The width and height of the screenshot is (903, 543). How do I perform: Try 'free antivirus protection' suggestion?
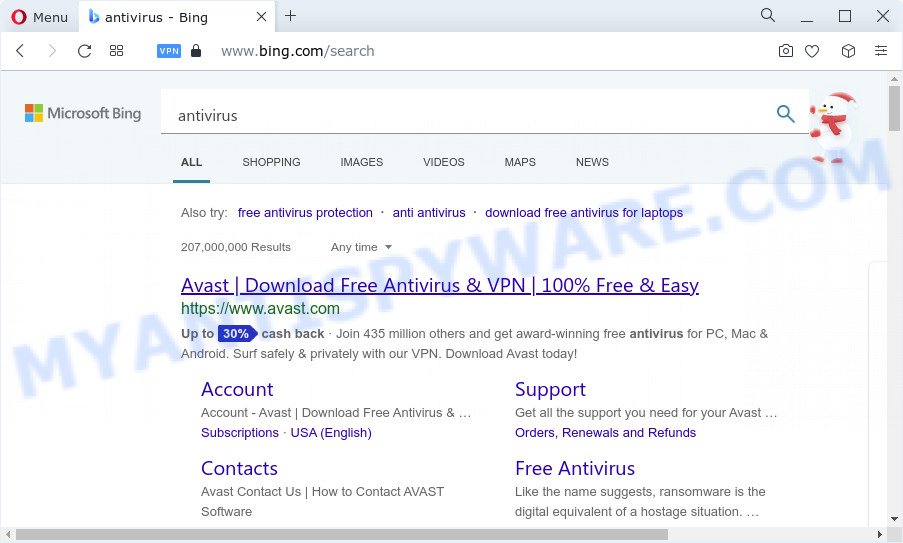pos(305,212)
